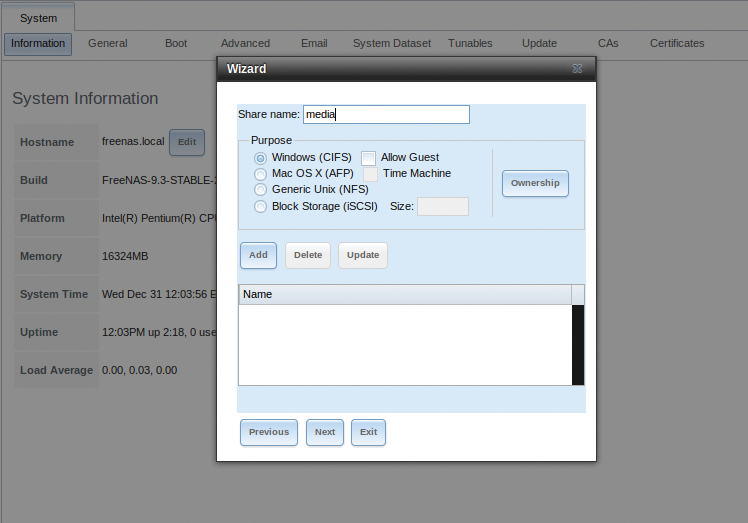
Task: Click the Purpose group label
Action: 271,140
